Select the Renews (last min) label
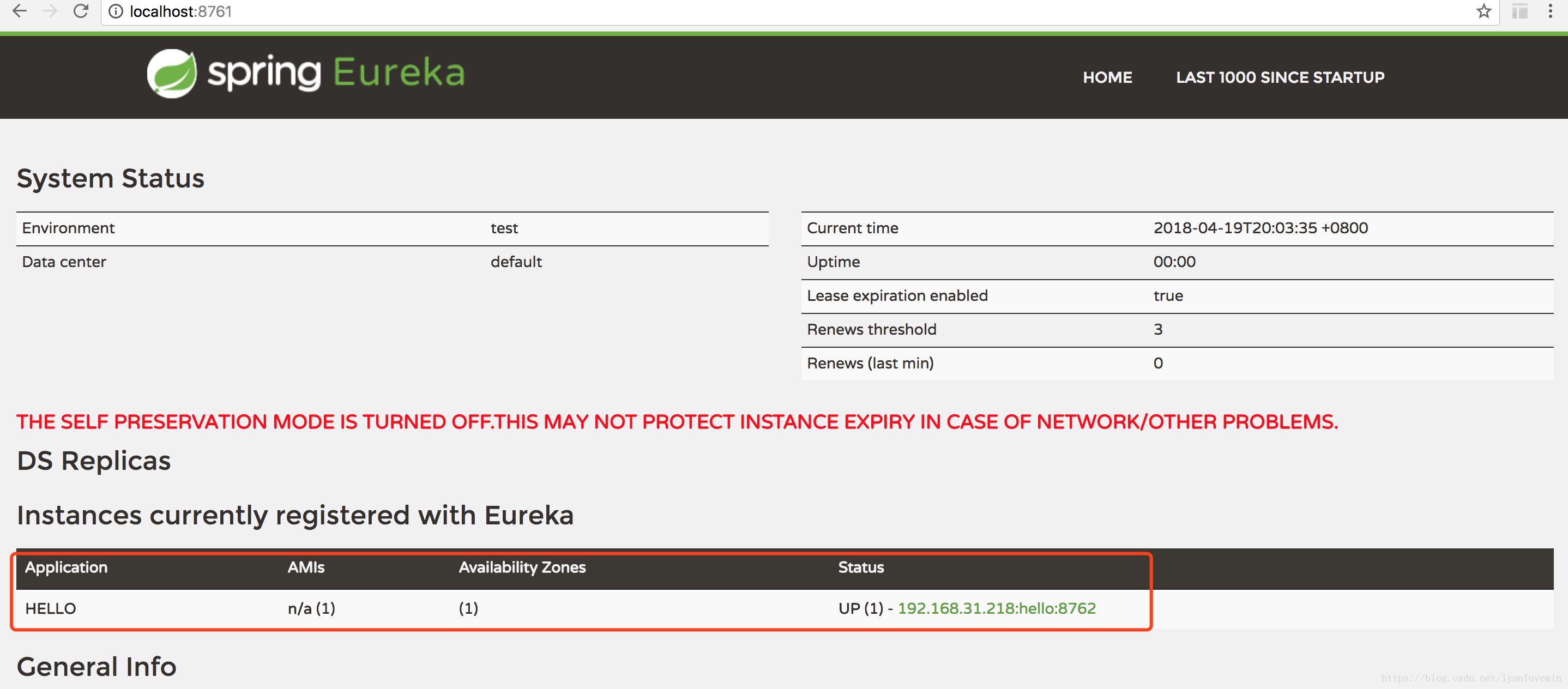 (x=870, y=364)
